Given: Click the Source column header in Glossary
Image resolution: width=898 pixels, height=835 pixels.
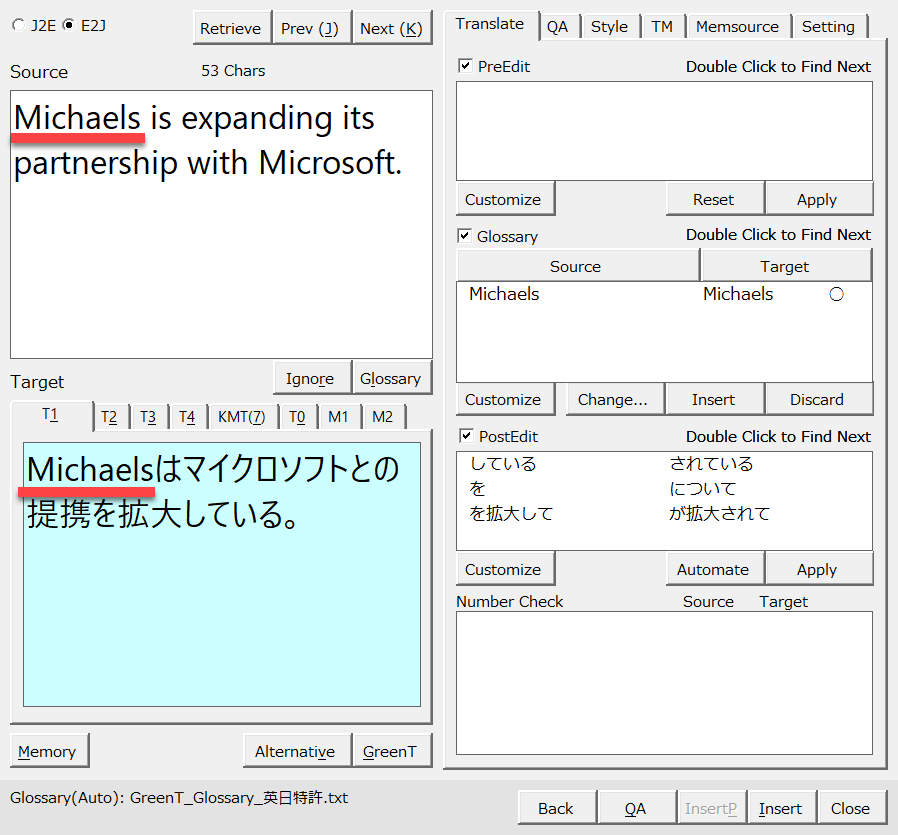Looking at the screenshot, I should coord(576,266).
